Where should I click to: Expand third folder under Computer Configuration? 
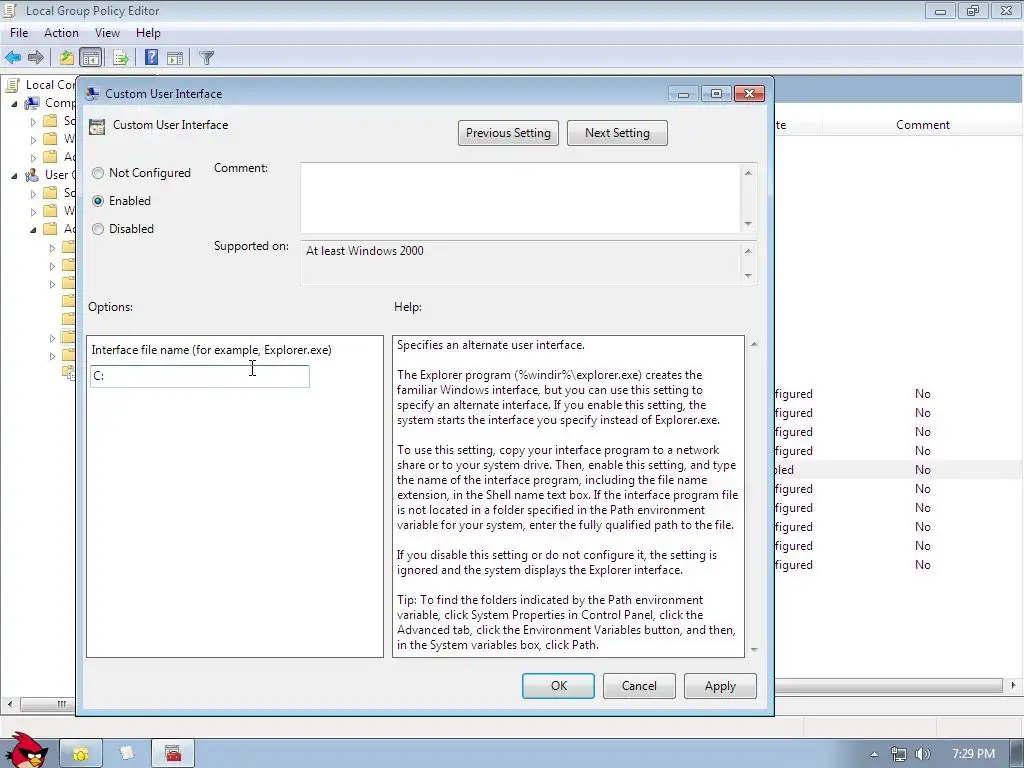pyautogui.click(x=33, y=157)
